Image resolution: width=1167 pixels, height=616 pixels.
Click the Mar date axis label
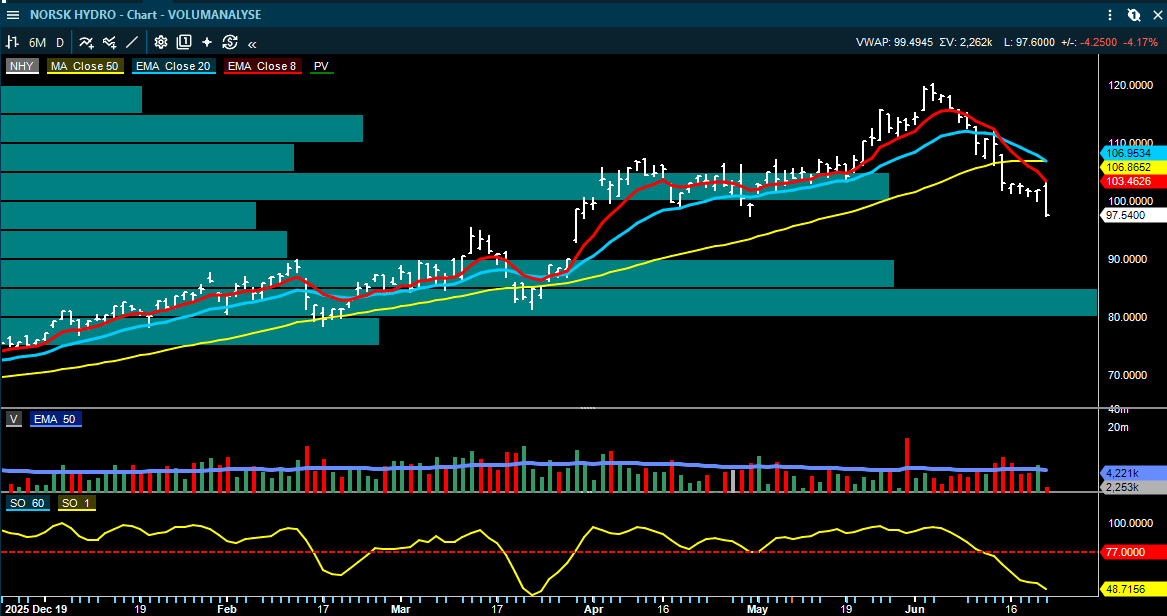(x=401, y=609)
